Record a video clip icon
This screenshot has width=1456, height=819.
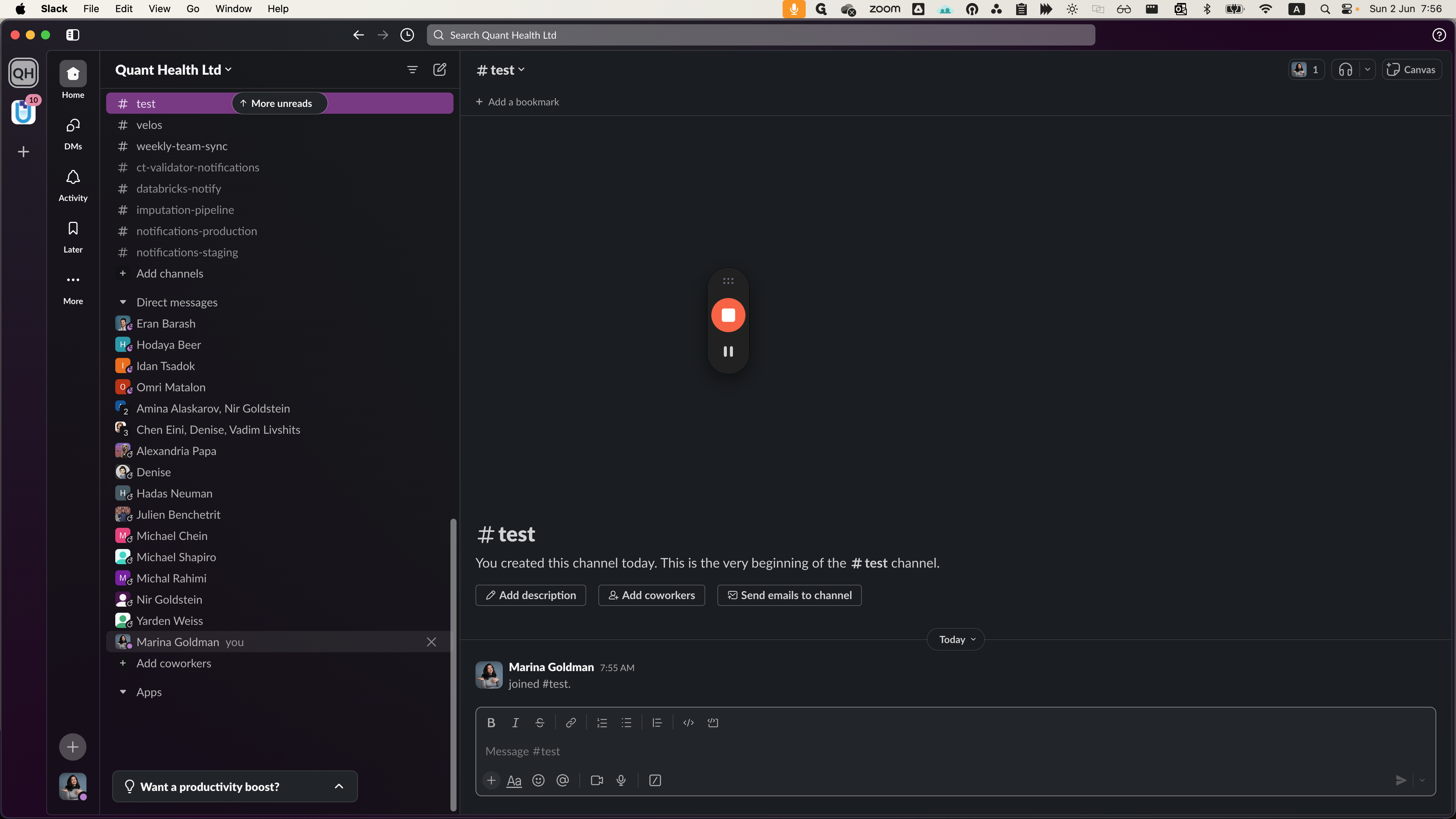coord(597,781)
